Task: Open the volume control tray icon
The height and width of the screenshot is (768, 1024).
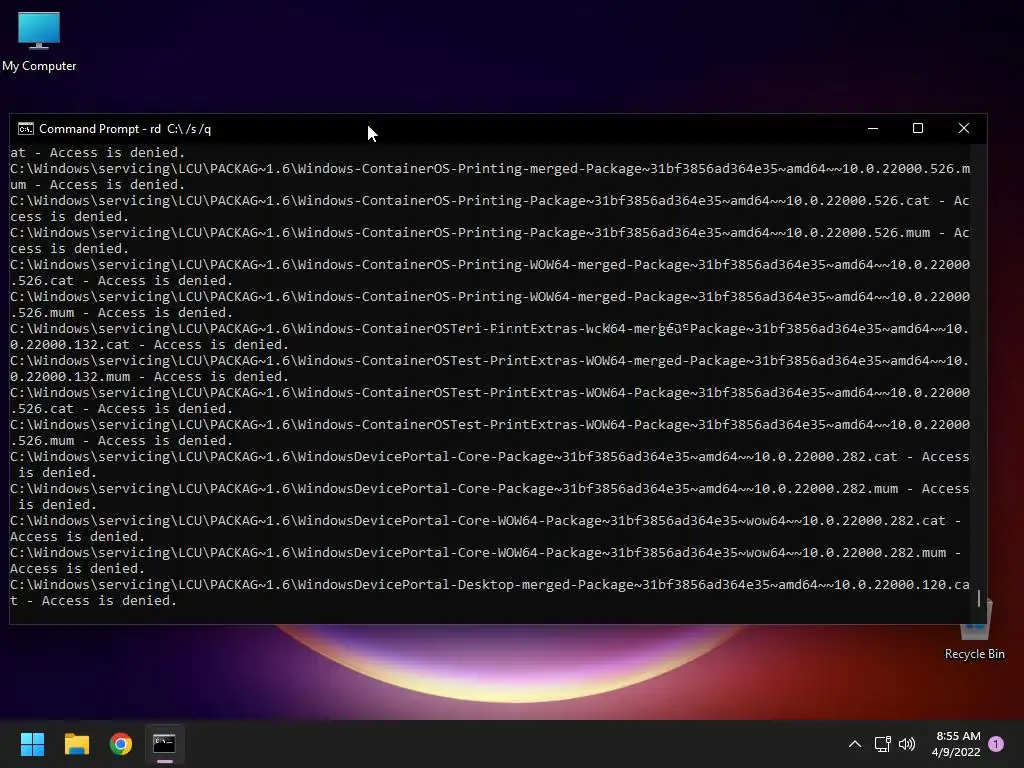Action: click(907, 744)
